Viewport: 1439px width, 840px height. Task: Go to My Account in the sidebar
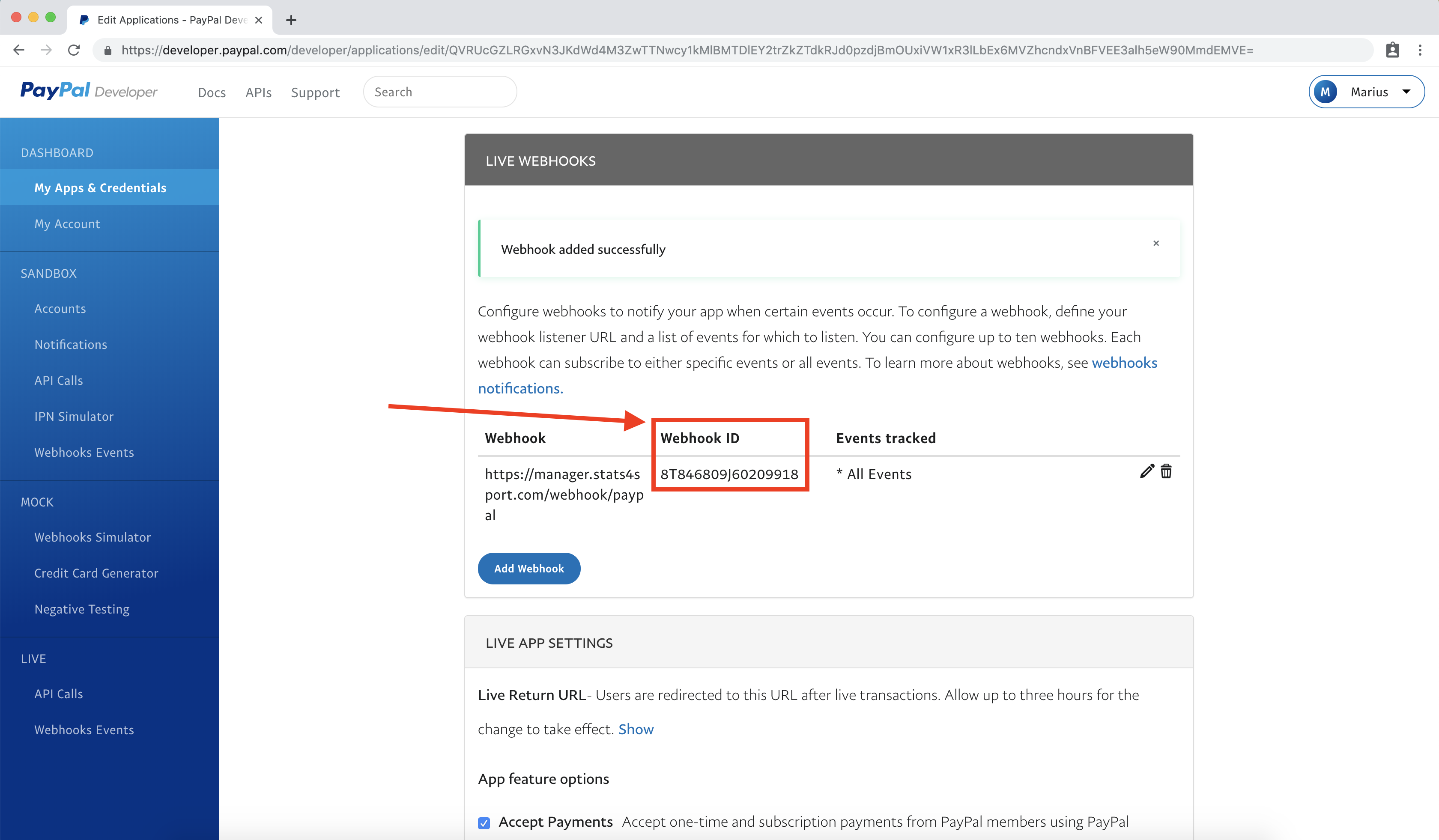coord(67,223)
